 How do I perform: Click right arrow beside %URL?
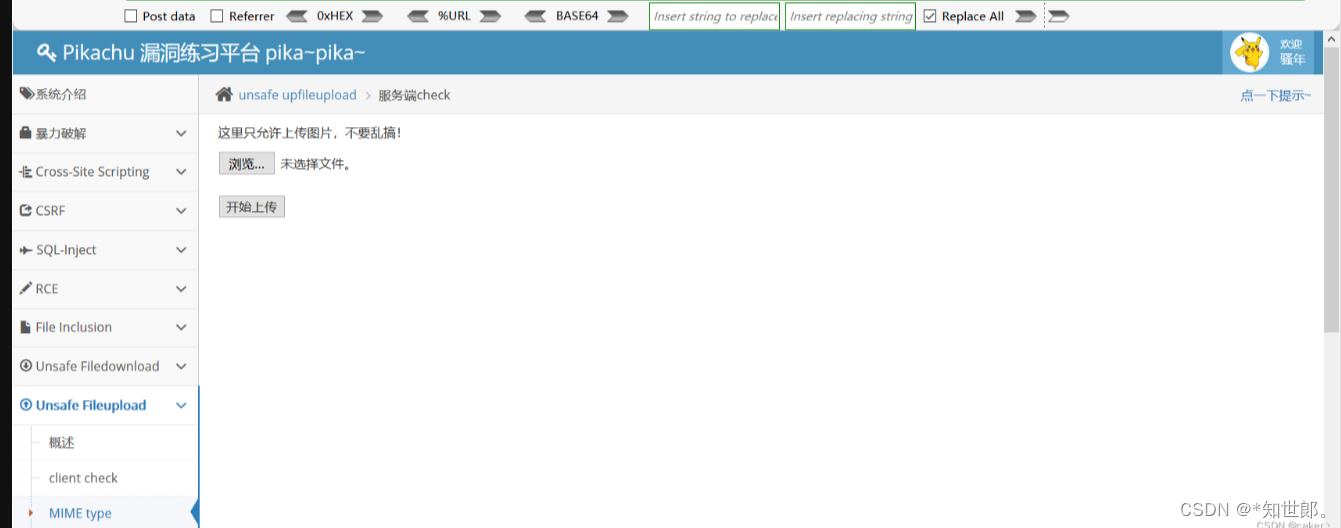[x=490, y=16]
